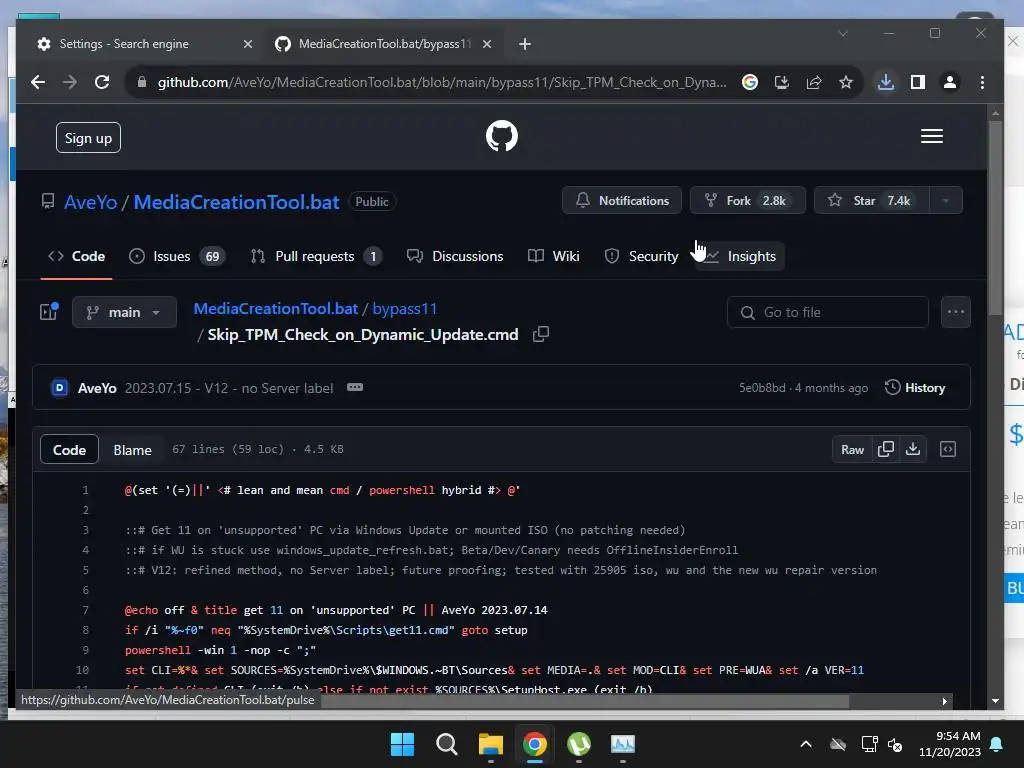Image resolution: width=1024 pixels, height=768 pixels.
Task: Click the vertical page scrollbar
Action: [x=995, y=216]
